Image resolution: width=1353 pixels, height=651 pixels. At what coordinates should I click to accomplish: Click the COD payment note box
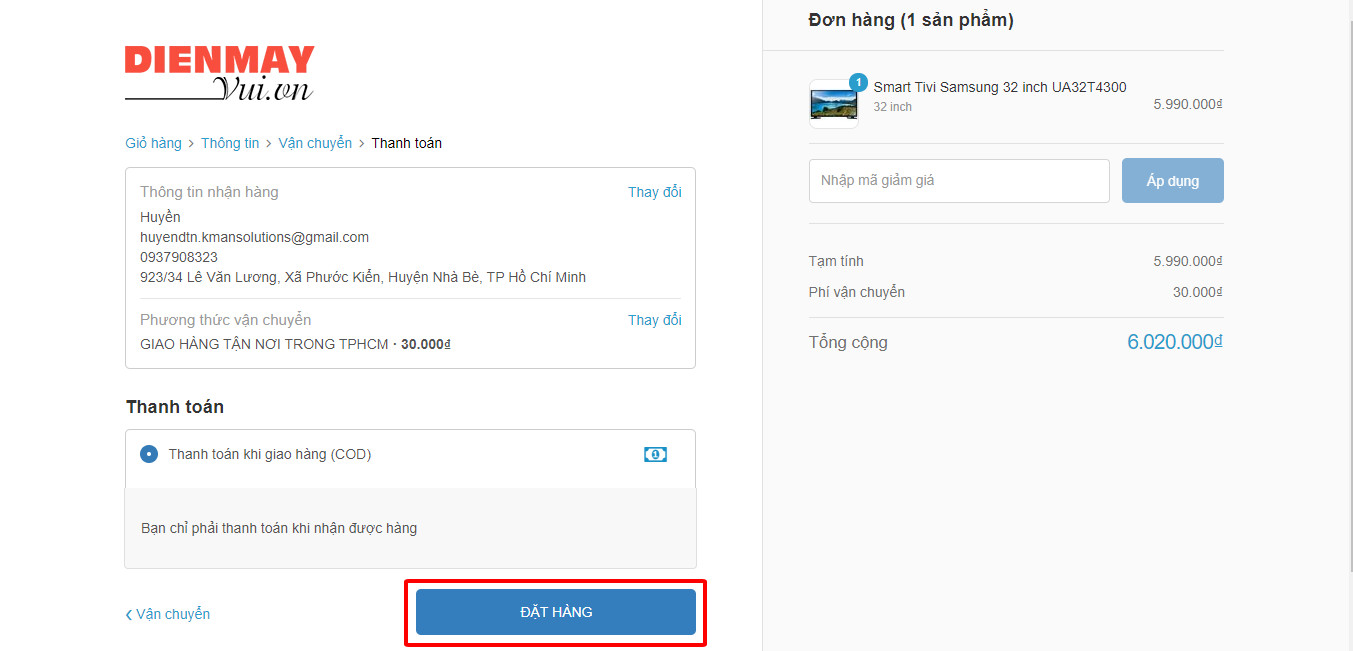click(410, 528)
